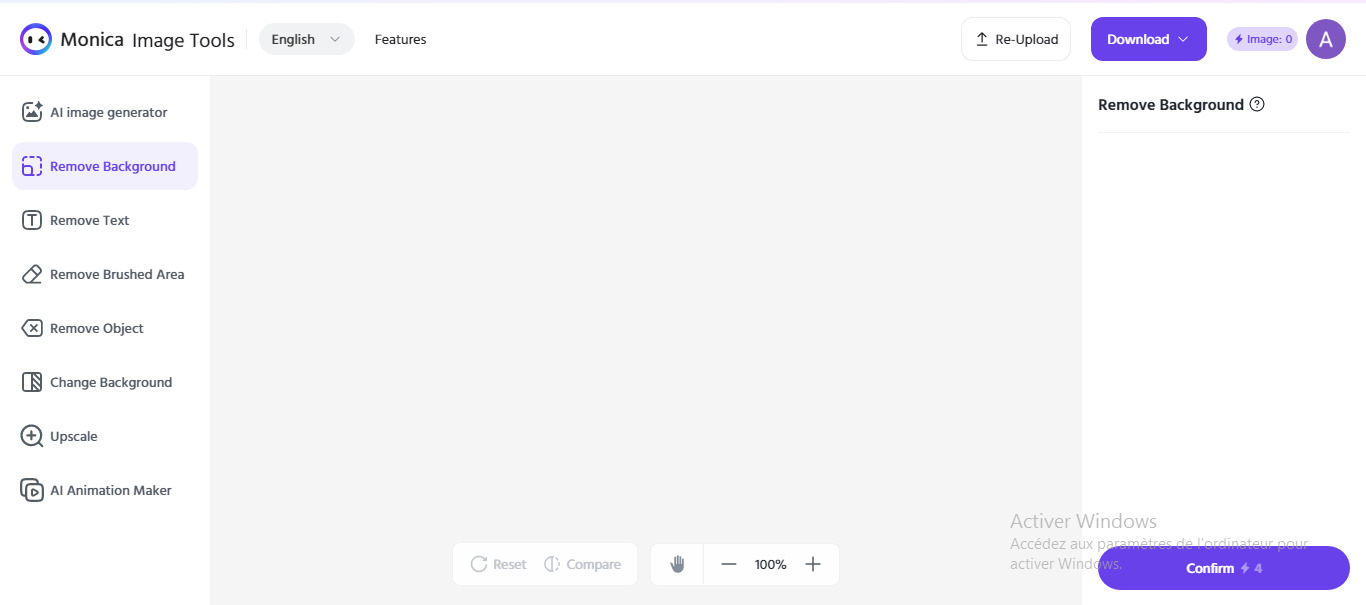The height and width of the screenshot is (605, 1366).
Task: Expand the Download options dropdown
Action: point(1148,39)
